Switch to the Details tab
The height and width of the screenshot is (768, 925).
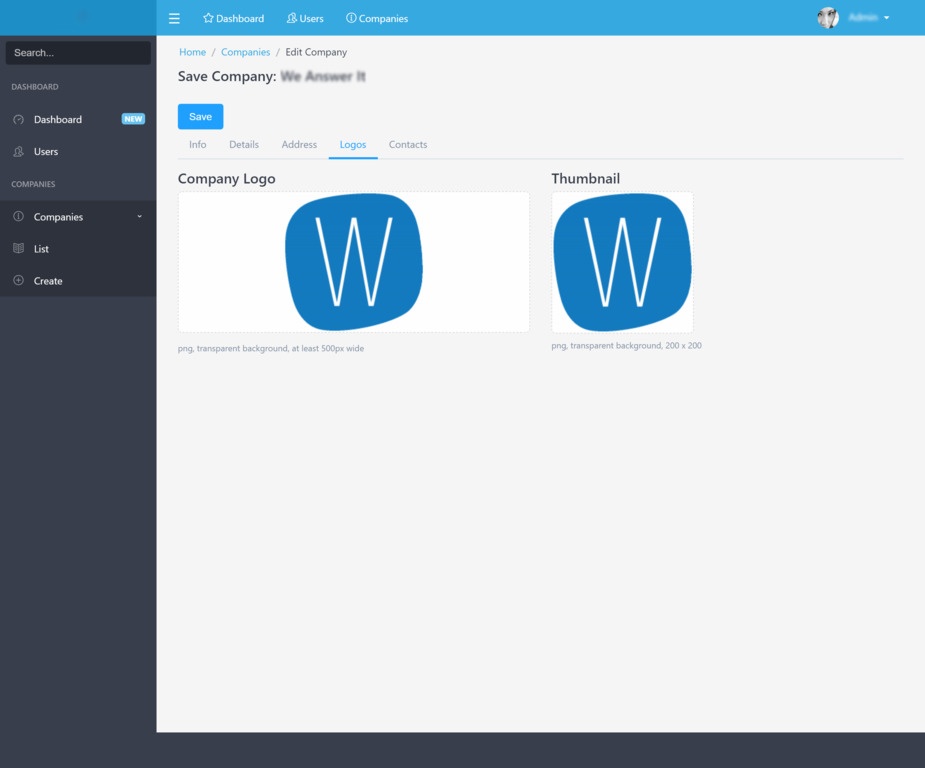244,145
